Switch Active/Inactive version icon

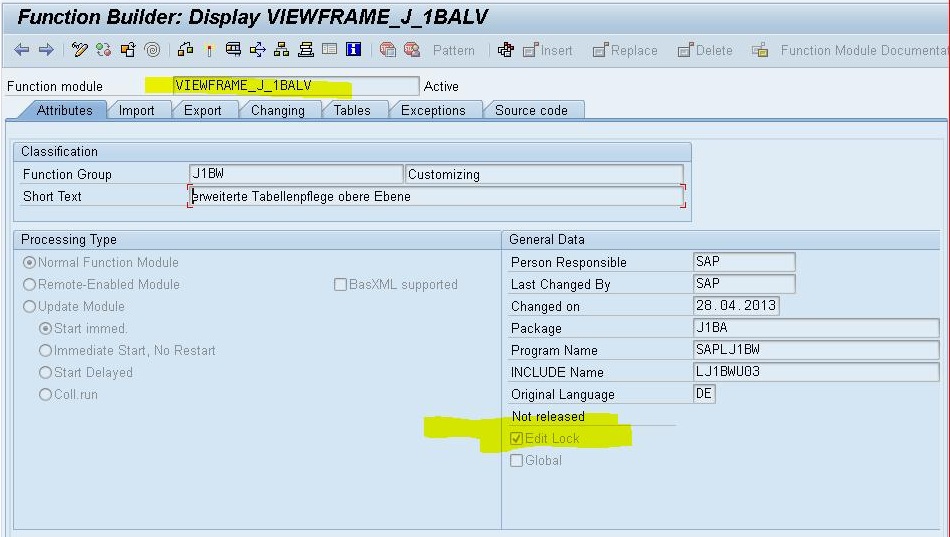point(104,50)
